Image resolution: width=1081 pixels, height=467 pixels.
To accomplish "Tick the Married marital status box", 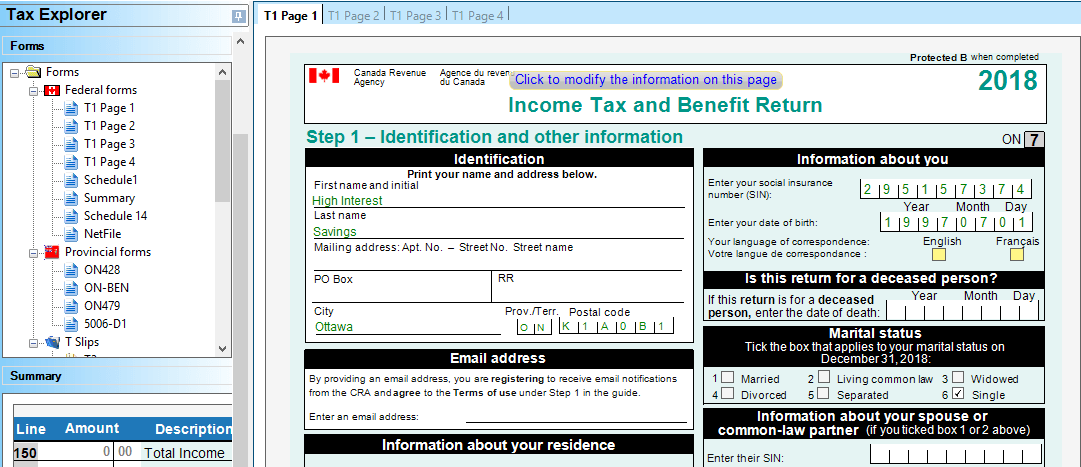I will pos(727,378).
